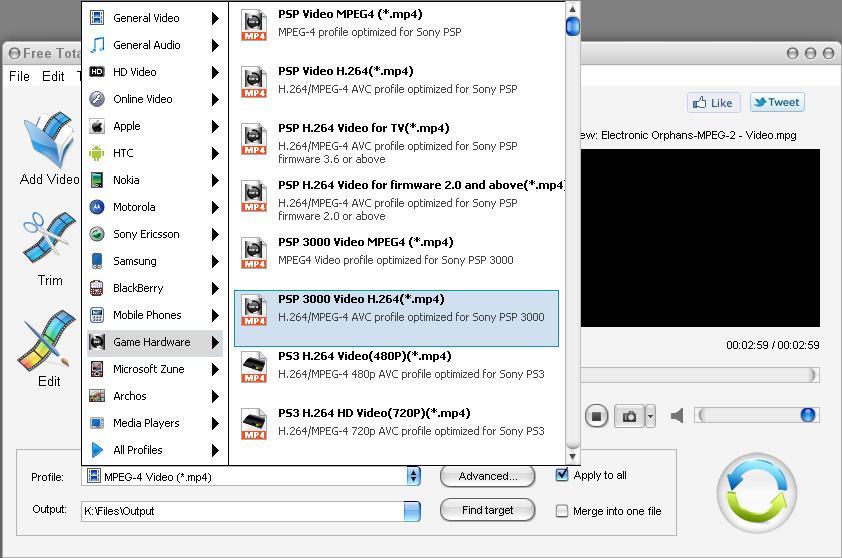Click the PS3 H.264 Video 480P format icon
The width and height of the screenshot is (842, 558).
[x=253, y=367]
